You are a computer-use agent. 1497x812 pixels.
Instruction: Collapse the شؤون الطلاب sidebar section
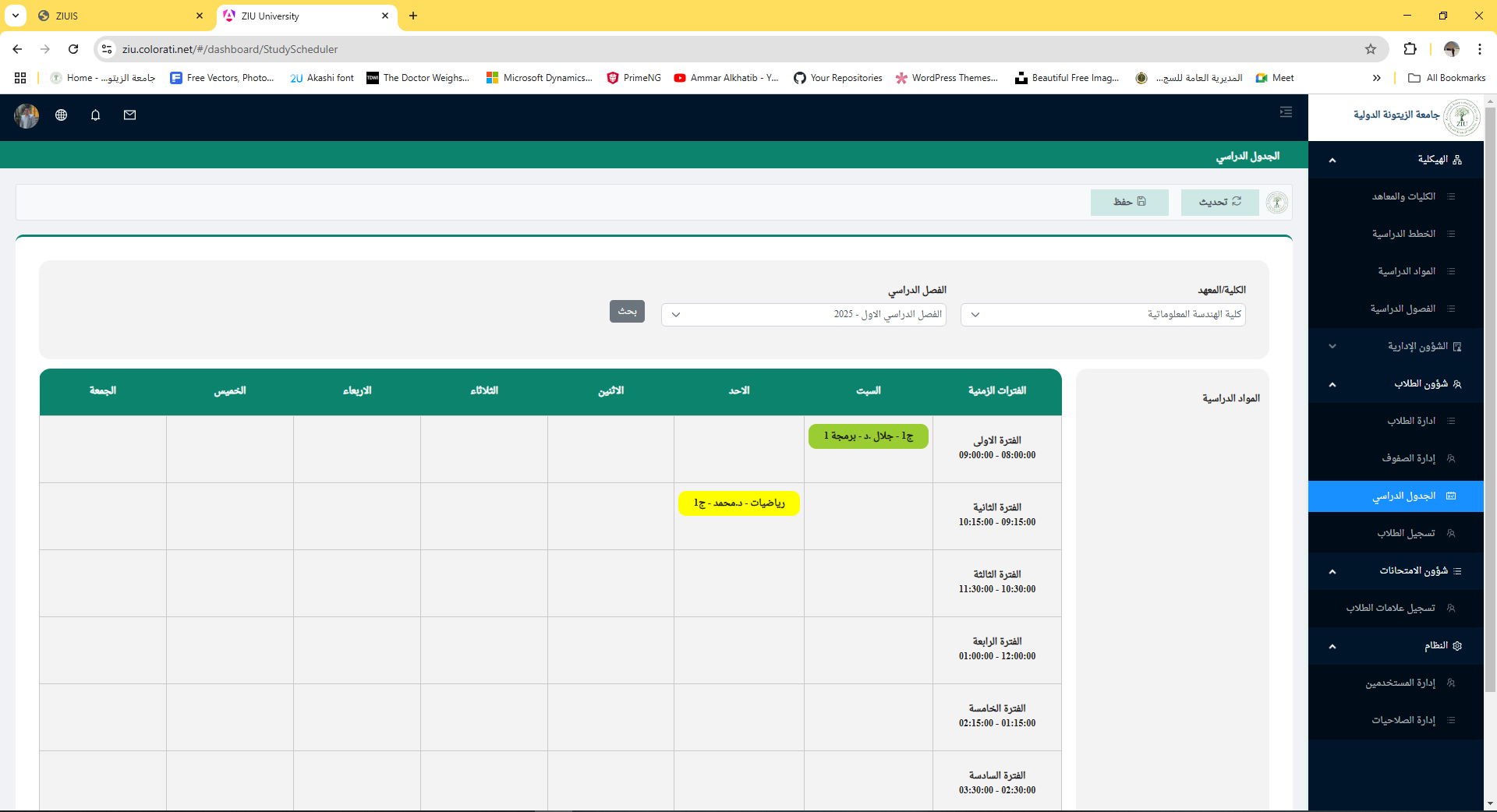[1396, 384]
